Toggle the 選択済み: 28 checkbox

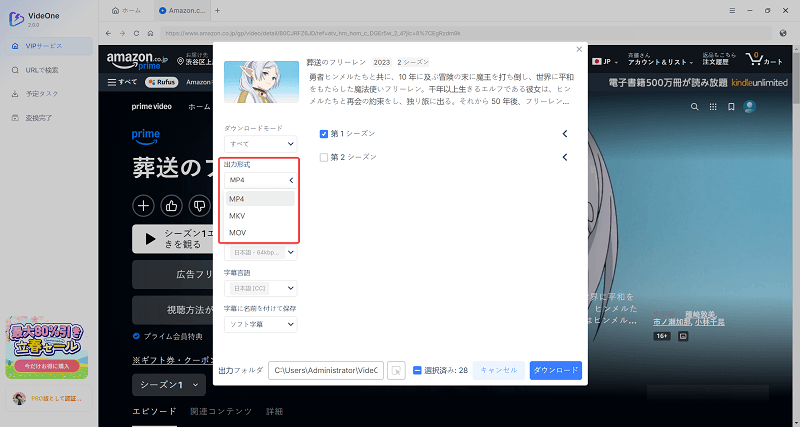point(417,370)
